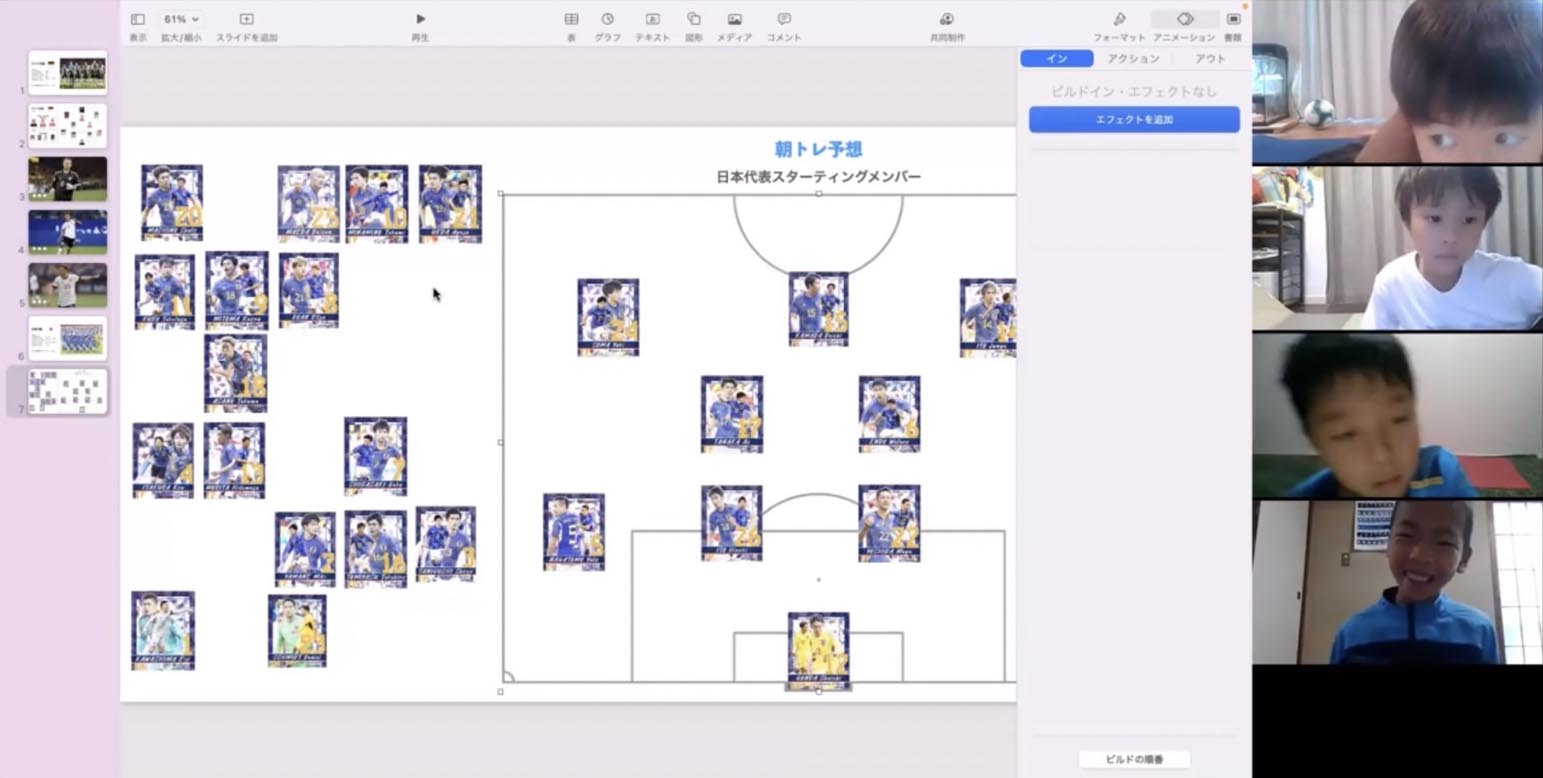The height and width of the screenshot is (778, 1543).
Task: Select slide 3 thumbnail in navigator
Action: pyautogui.click(x=68, y=179)
